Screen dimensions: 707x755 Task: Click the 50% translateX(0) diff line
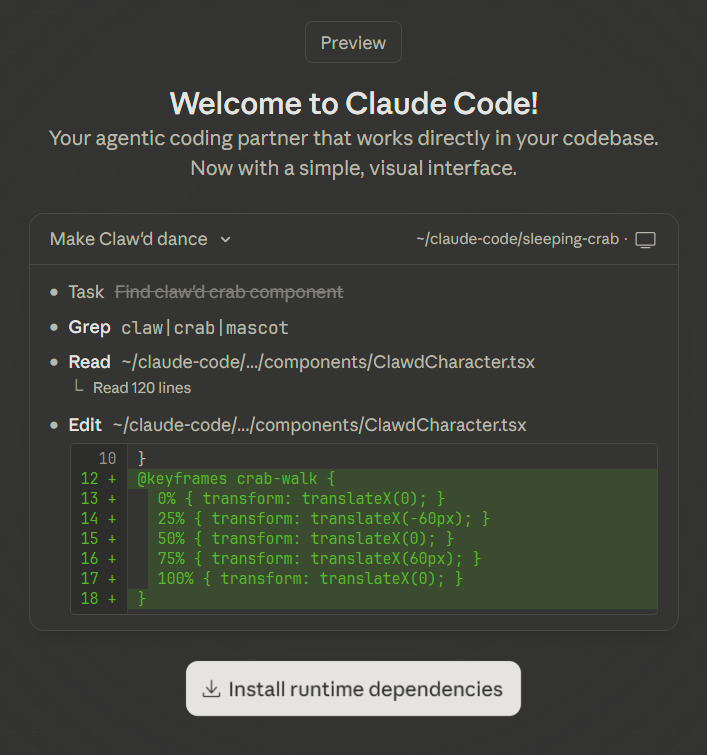393,538
